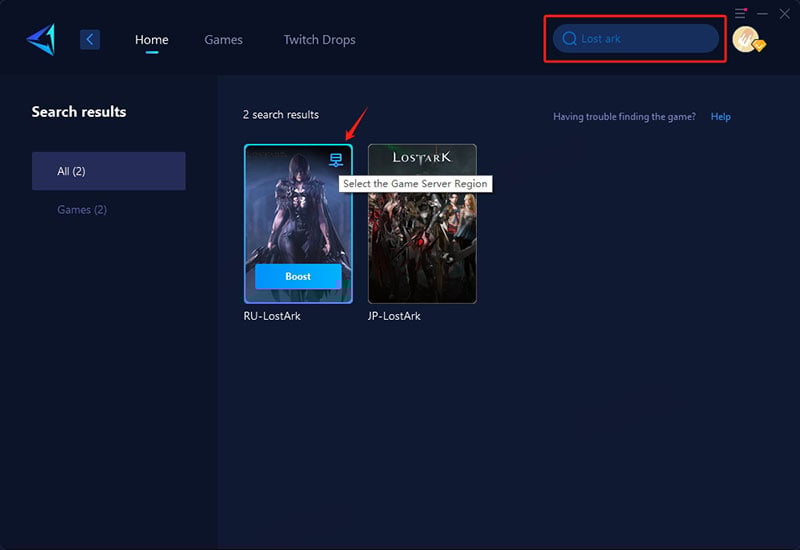Select the All (2) filter

[109, 171]
